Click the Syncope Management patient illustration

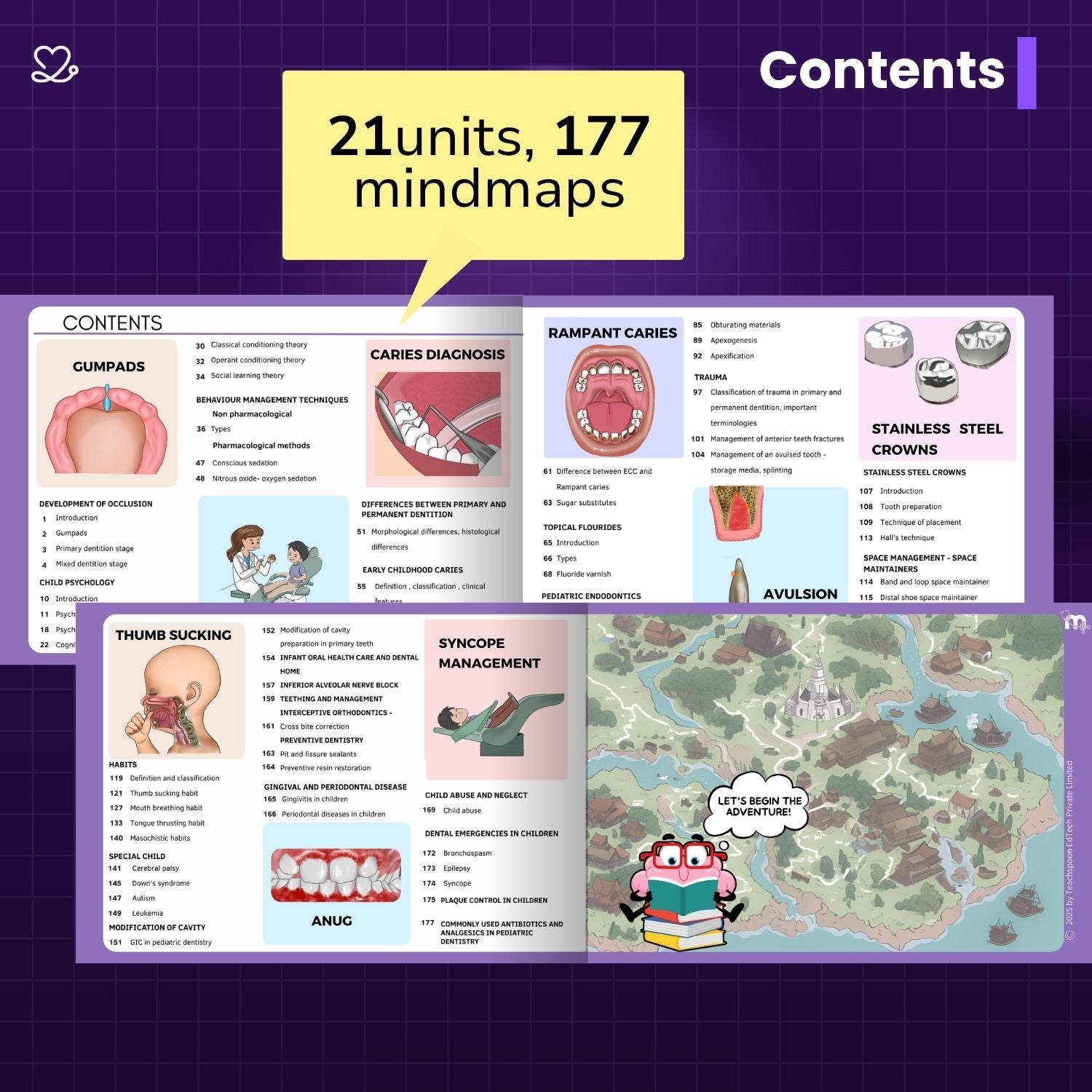(x=494, y=722)
